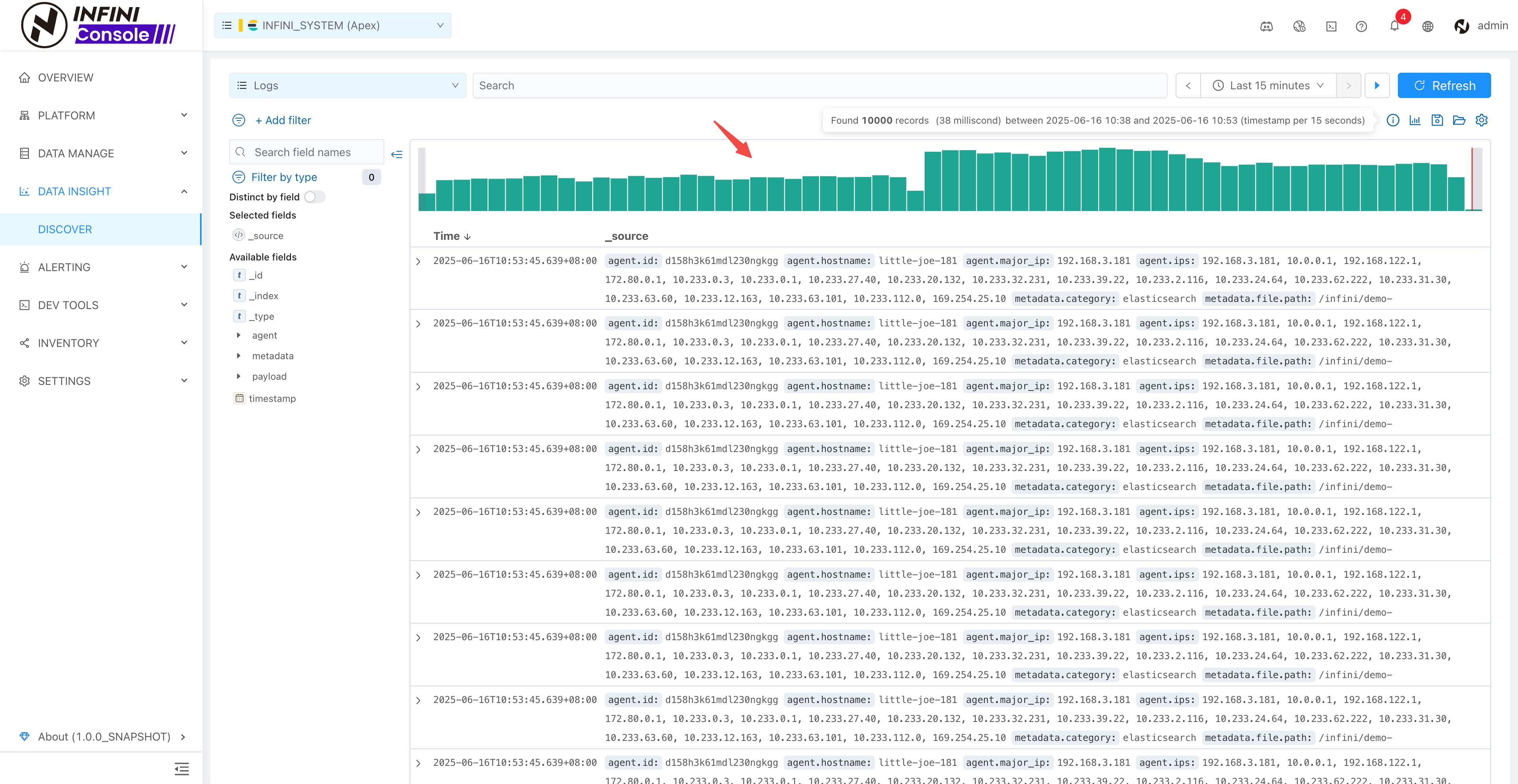Expand the metadata field group

point(239,356)
